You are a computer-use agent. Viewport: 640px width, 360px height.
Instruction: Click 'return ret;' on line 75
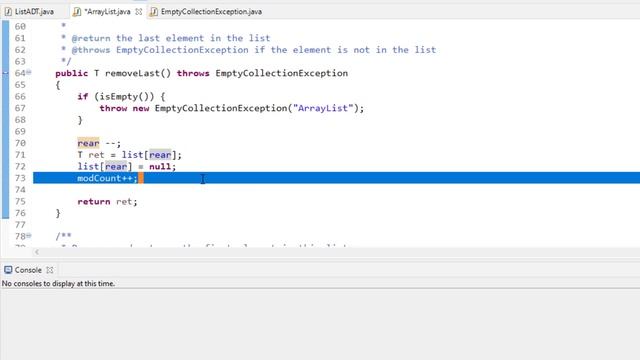(107, 202)
